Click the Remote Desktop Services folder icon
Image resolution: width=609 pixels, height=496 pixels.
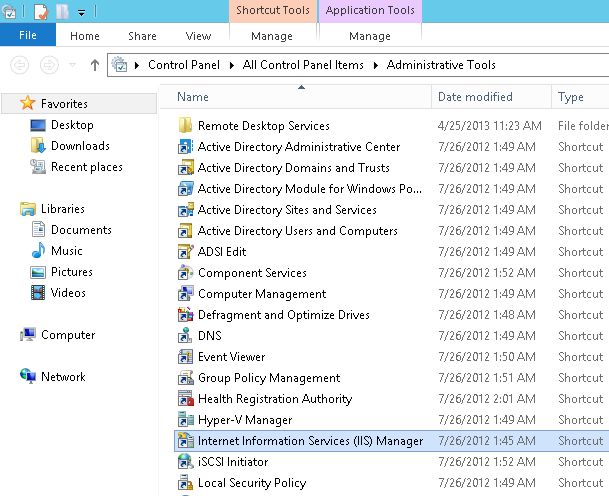pyautogui.click(x=185, y=125)
